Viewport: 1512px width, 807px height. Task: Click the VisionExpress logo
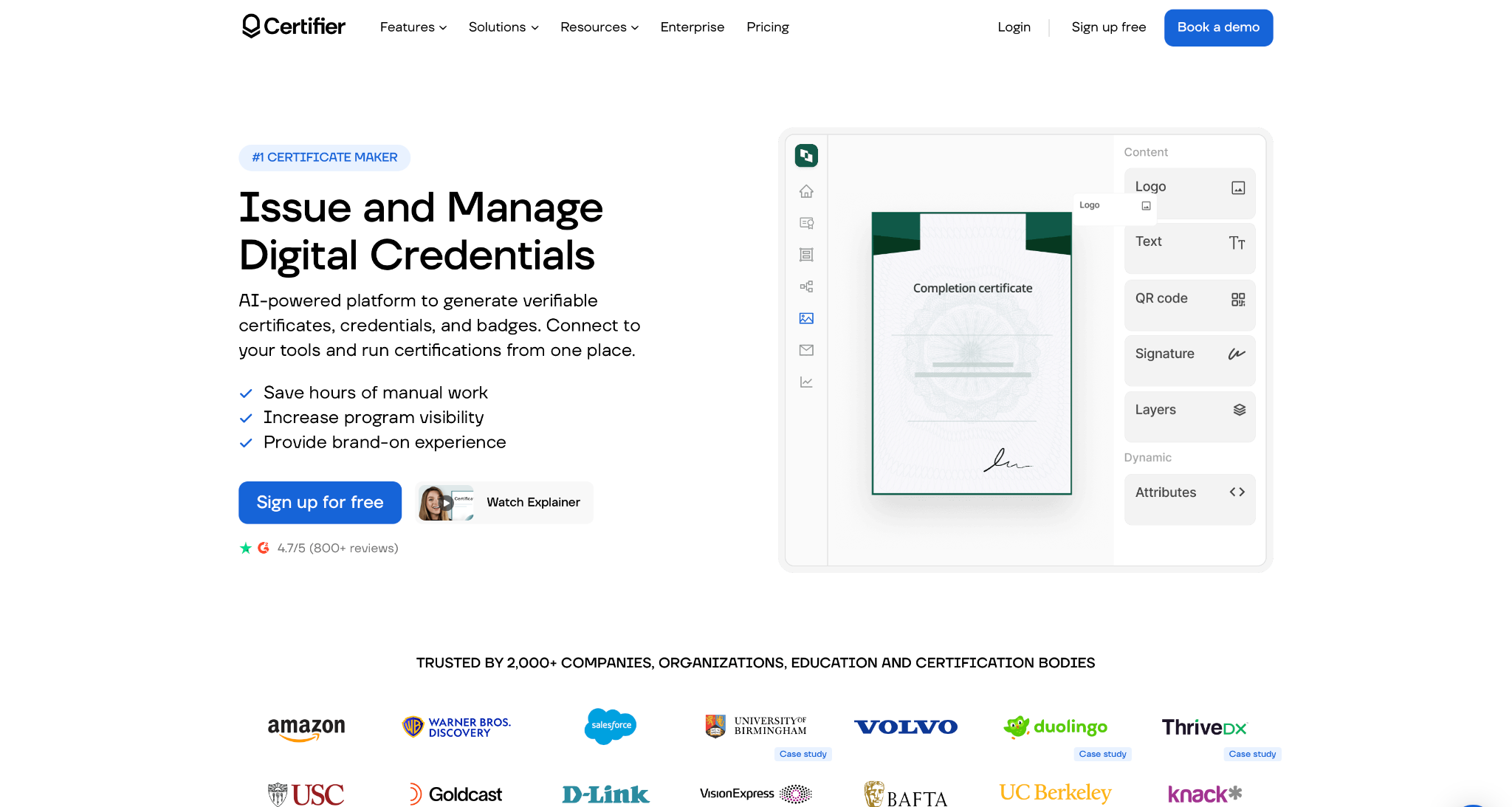(755, 794)
